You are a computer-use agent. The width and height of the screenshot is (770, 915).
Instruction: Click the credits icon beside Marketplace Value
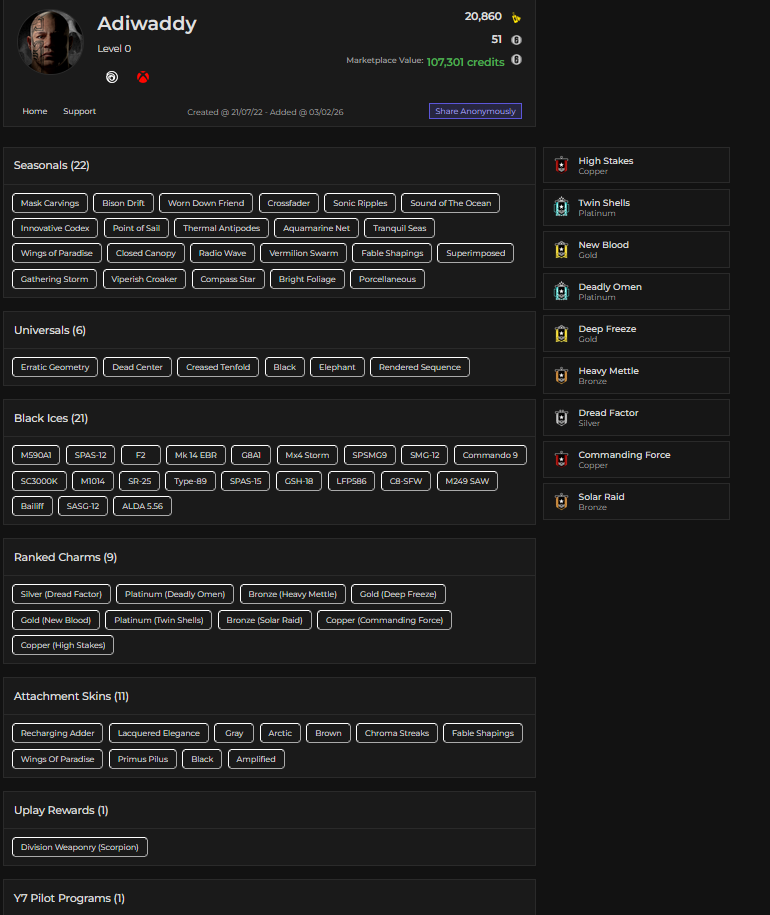[516, 60]
